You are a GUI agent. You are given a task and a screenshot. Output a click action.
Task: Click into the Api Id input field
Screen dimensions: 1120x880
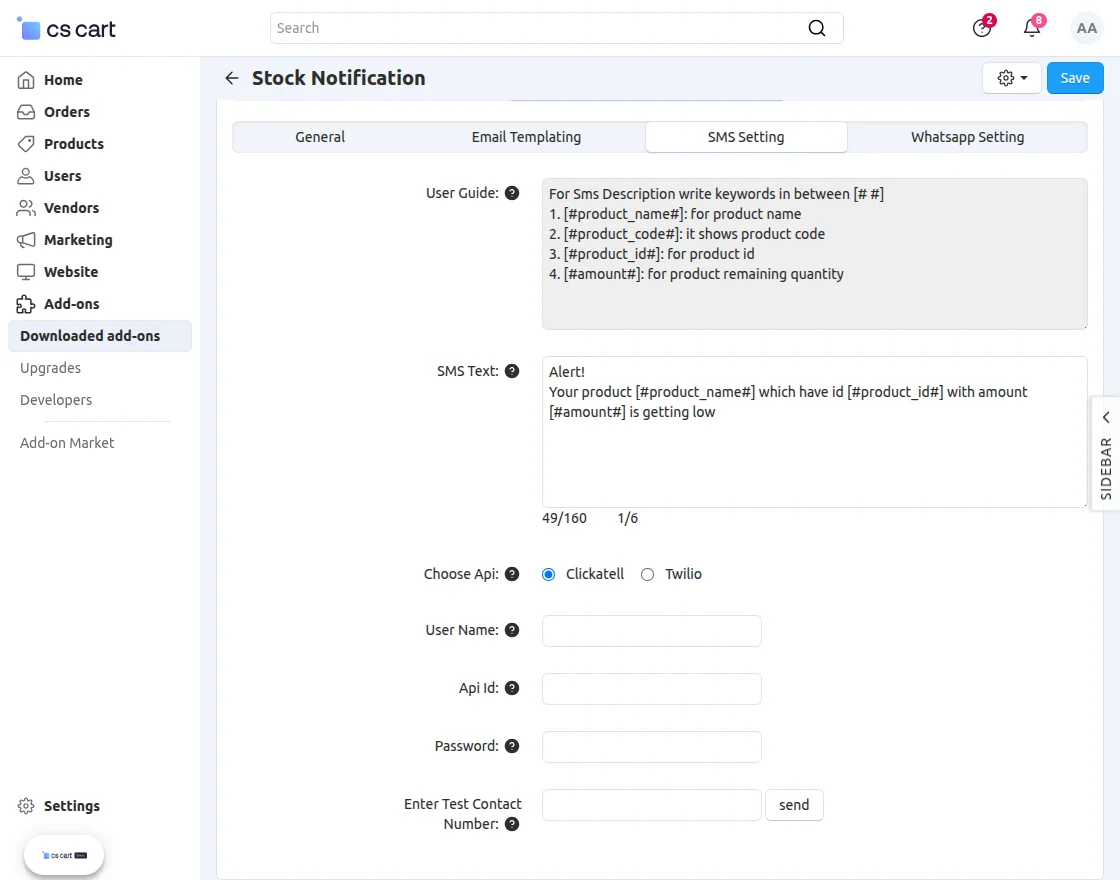(x=652, y=689)
